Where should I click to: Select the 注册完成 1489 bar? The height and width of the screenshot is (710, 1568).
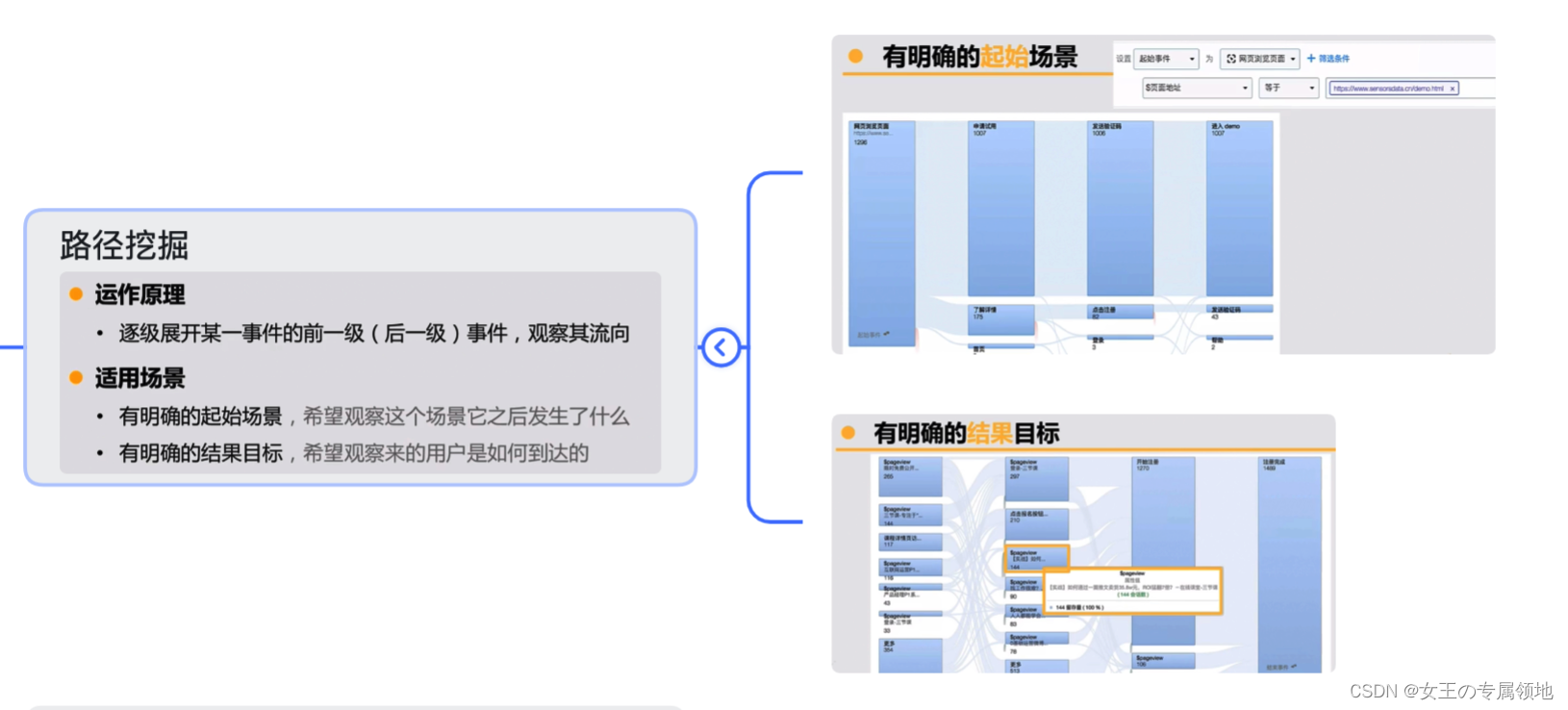coord(1290,564)
